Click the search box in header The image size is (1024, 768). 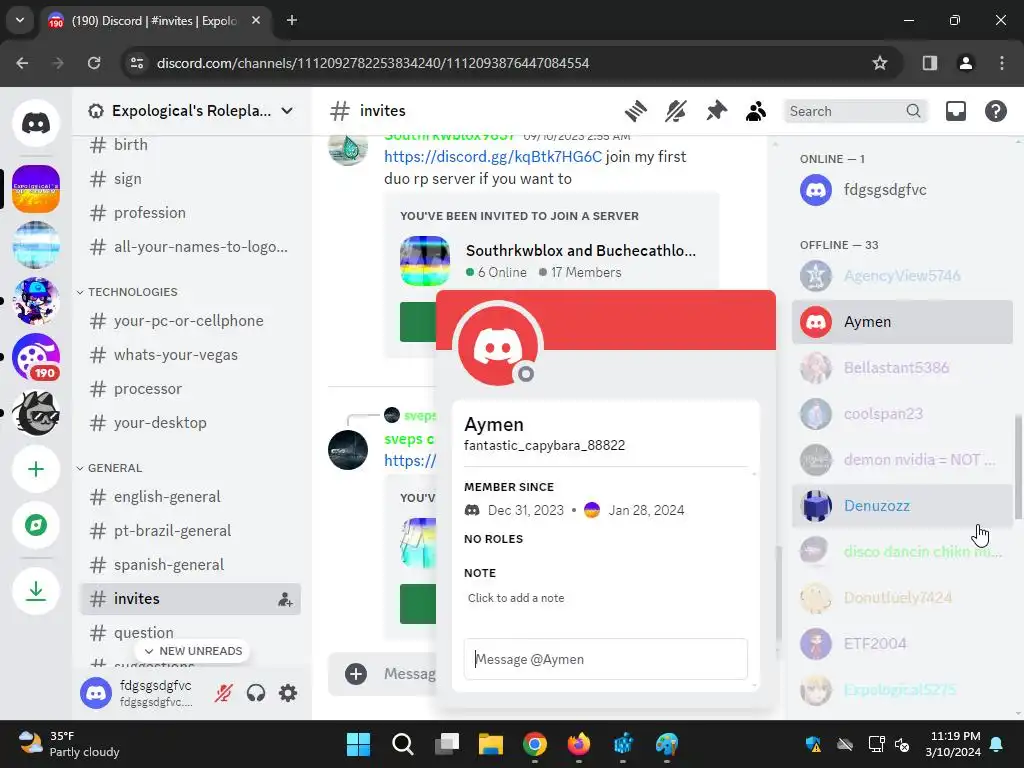(x=854, y=111)
